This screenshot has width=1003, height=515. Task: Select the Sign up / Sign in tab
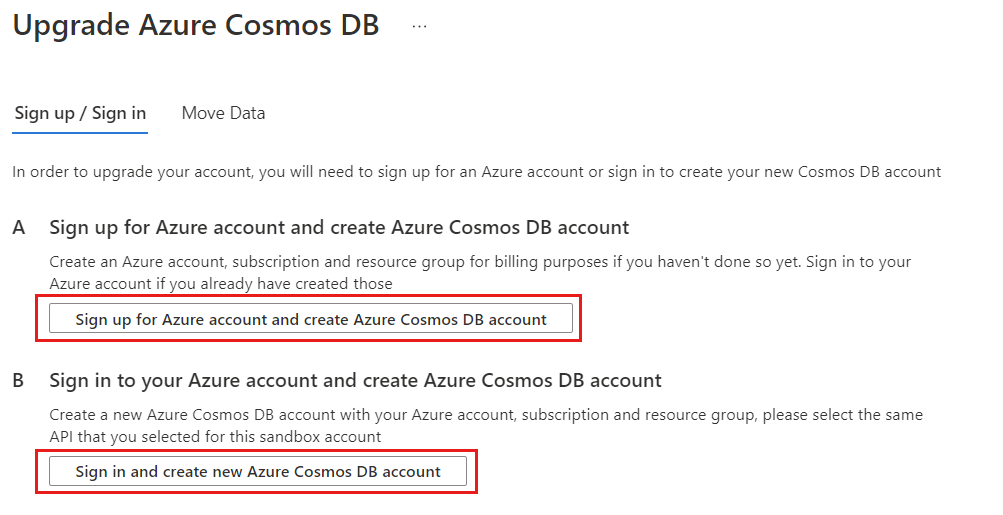80,113
